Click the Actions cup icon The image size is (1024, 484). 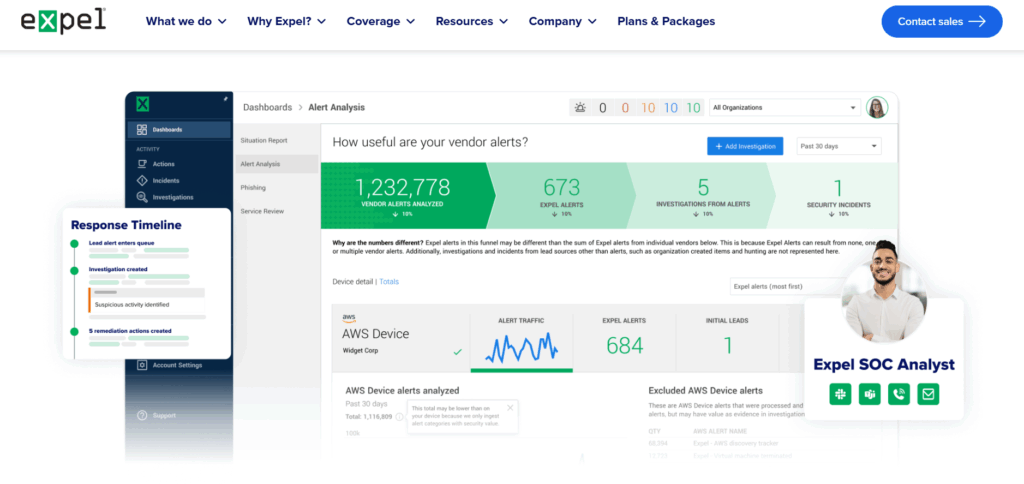click(x=142, y=164)
